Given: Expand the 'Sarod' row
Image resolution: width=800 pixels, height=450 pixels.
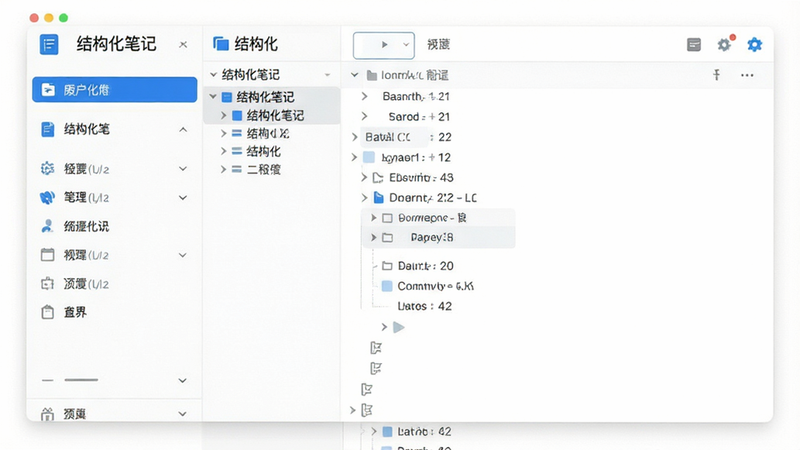Looking at the screenshot, I should coord(364,116).
